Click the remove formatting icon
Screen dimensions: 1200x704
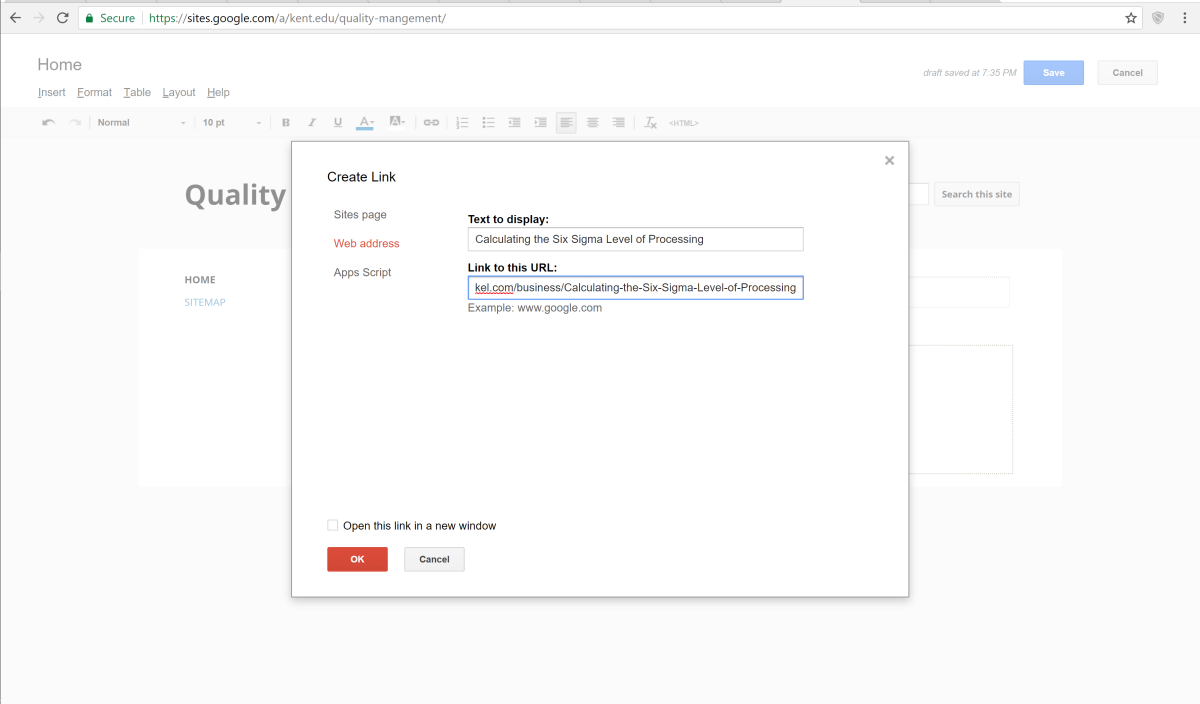[x=650, y=123]
